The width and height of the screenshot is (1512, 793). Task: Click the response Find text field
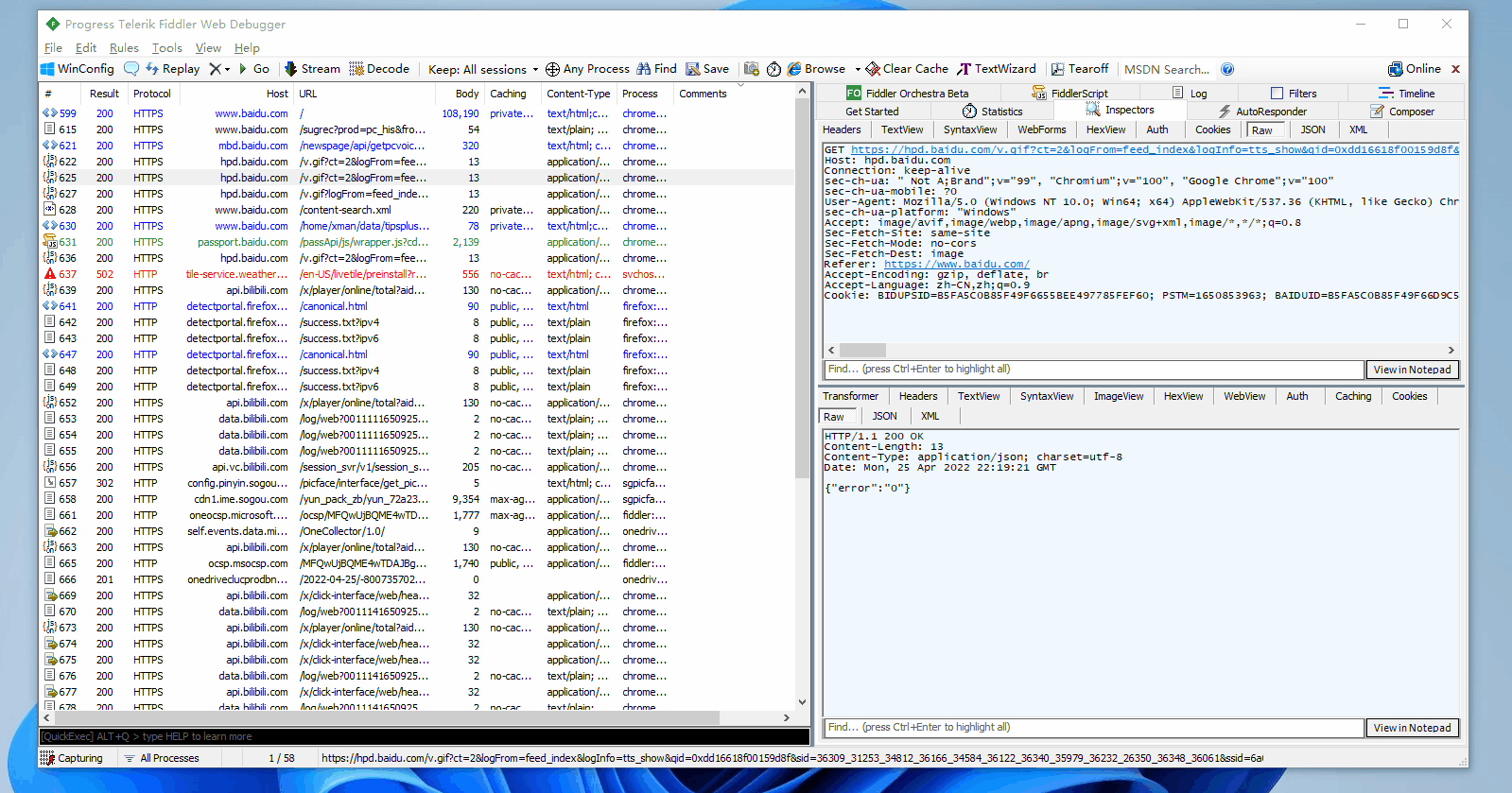[x=1094, y=728]
